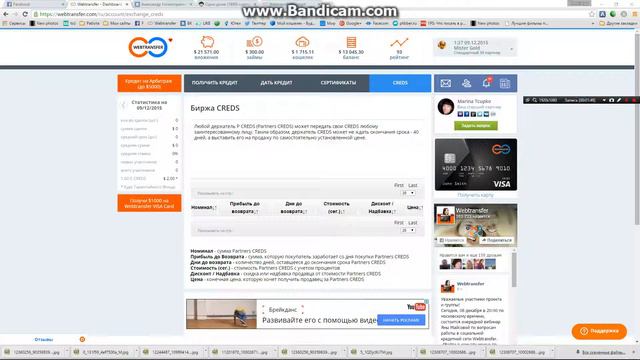Click the Webtransfer logo
Viewport: 640px width, 360px height.
(148, 47)
